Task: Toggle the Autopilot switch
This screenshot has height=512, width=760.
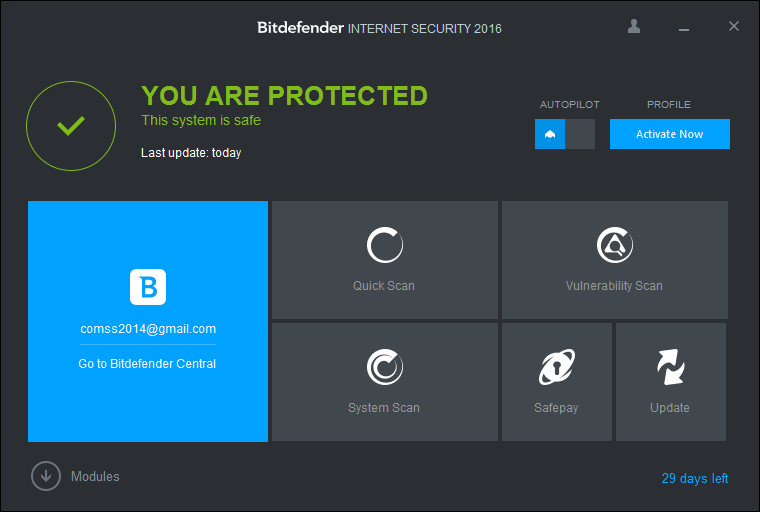Action: pyautogui.click(x=565, y=134)
